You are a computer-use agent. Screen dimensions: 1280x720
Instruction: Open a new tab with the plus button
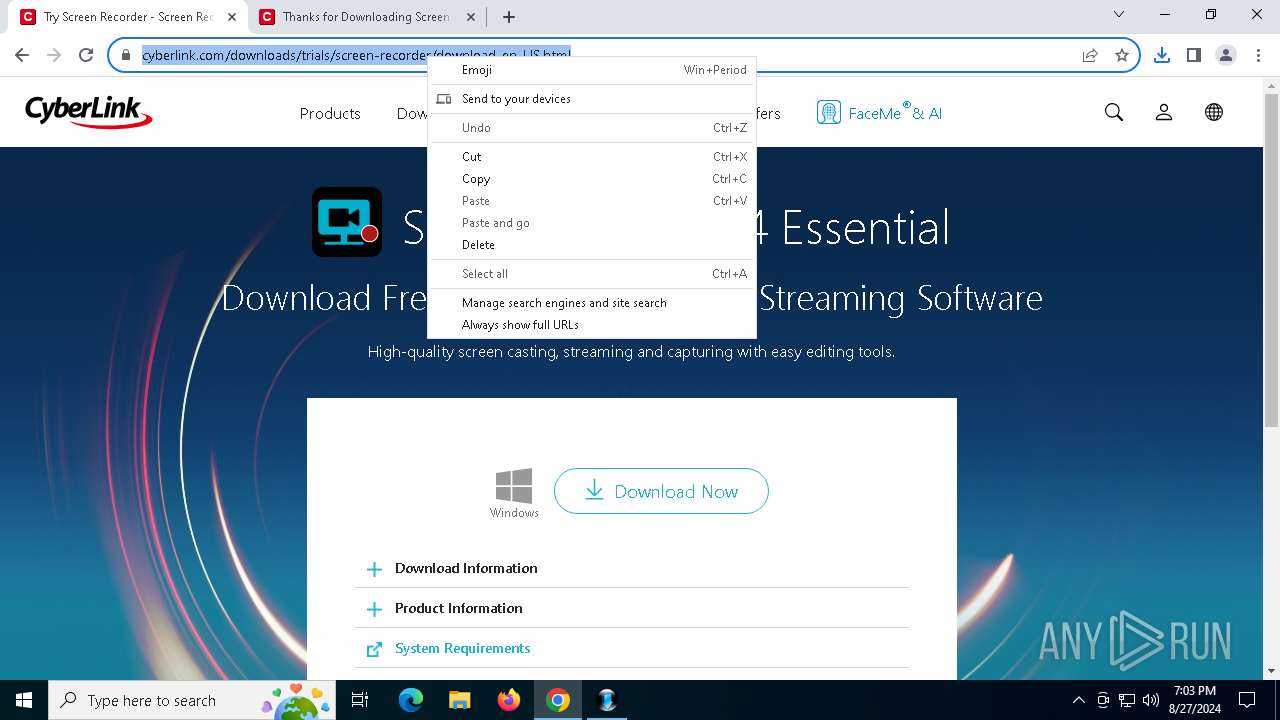(509, 17)
